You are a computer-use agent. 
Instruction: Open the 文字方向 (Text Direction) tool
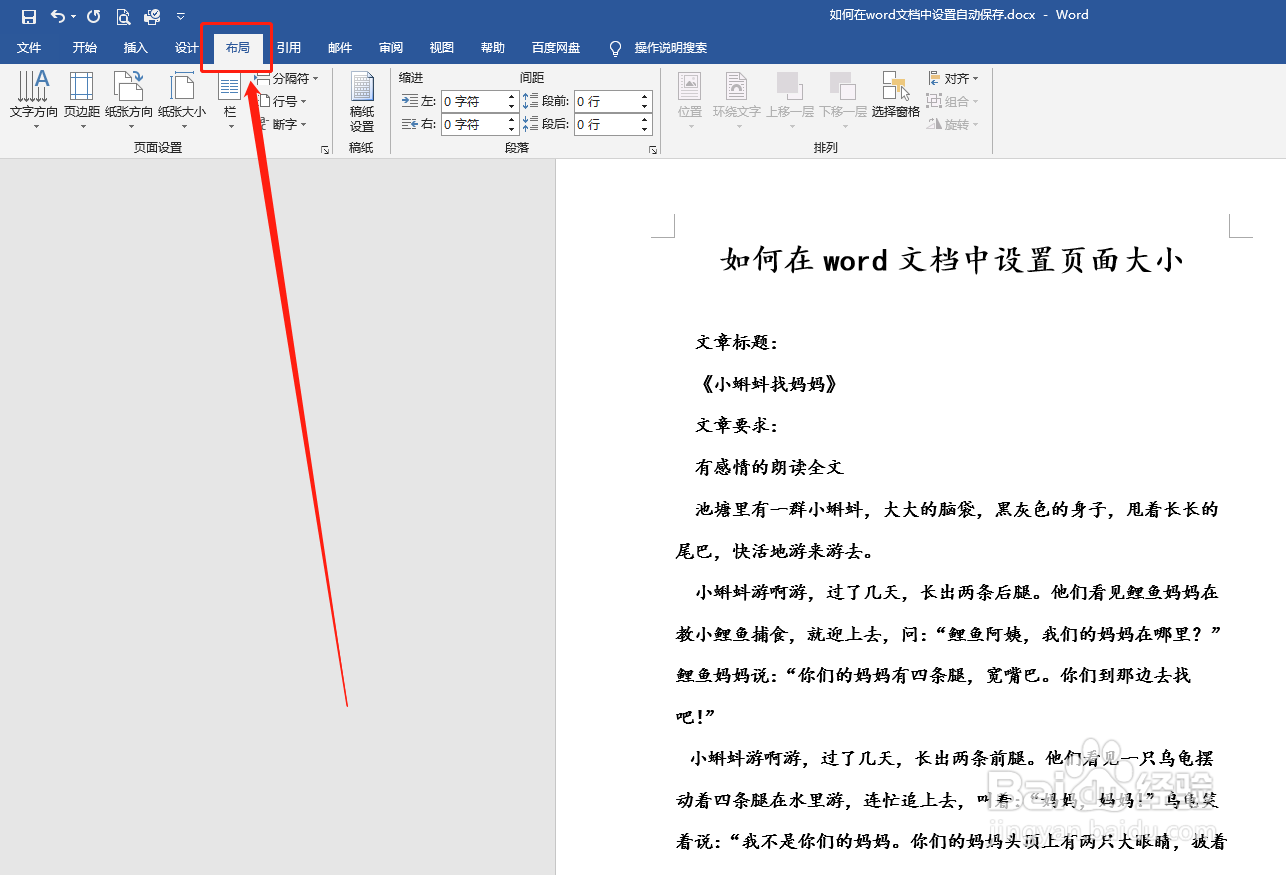(32, 100)
